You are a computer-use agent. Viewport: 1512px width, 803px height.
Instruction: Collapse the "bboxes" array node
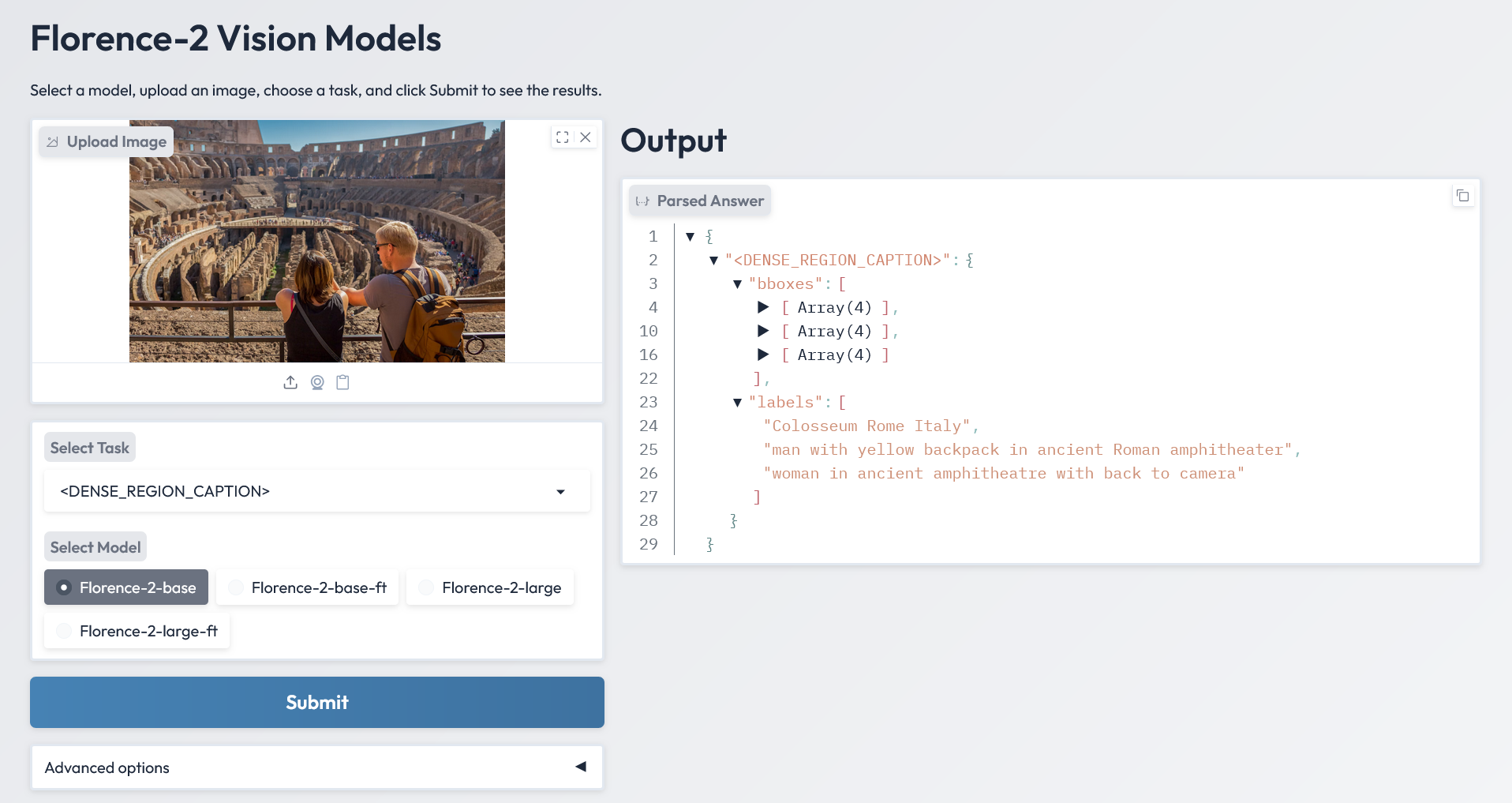[x=737, y=284]
